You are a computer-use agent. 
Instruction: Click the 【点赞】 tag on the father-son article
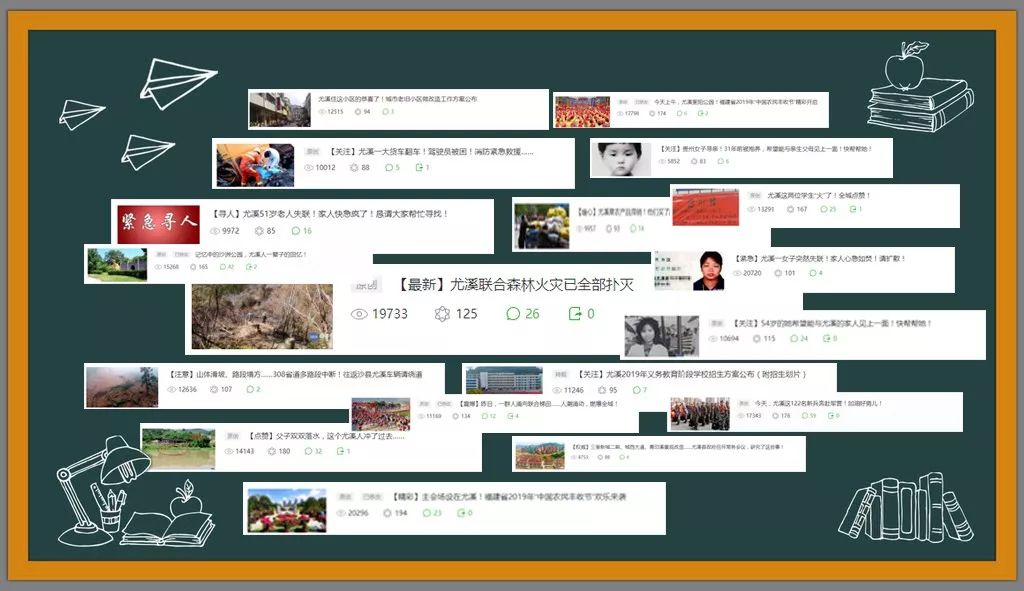tap(260, 437)
